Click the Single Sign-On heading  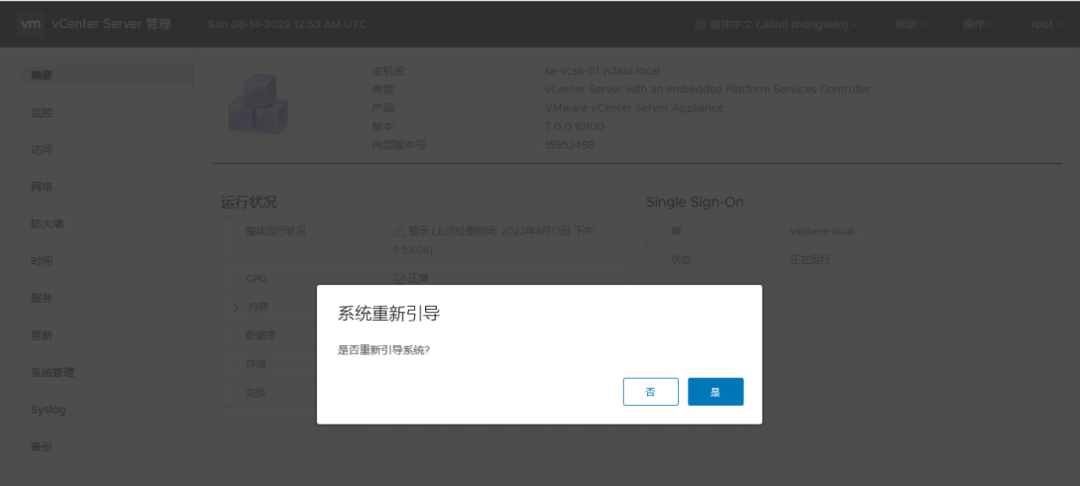(694, 202)
